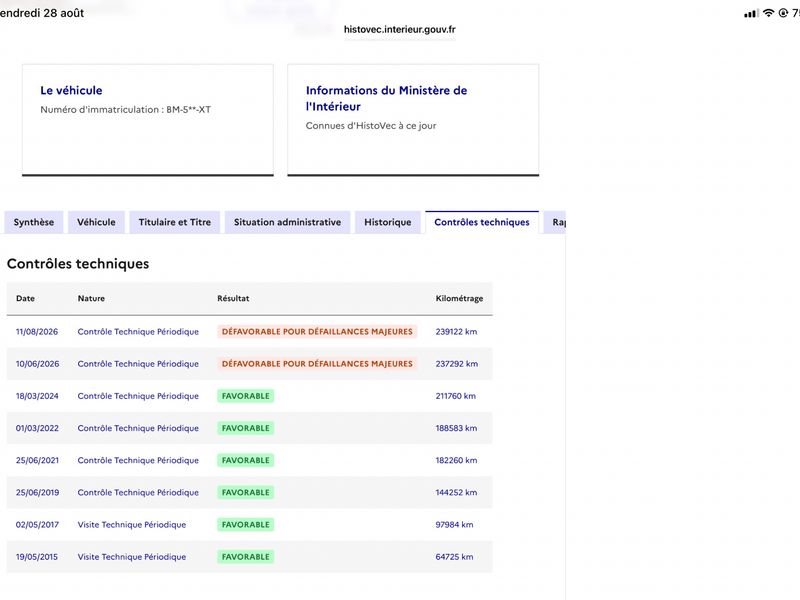Click the mileage 182260 km

pos(456,460)
